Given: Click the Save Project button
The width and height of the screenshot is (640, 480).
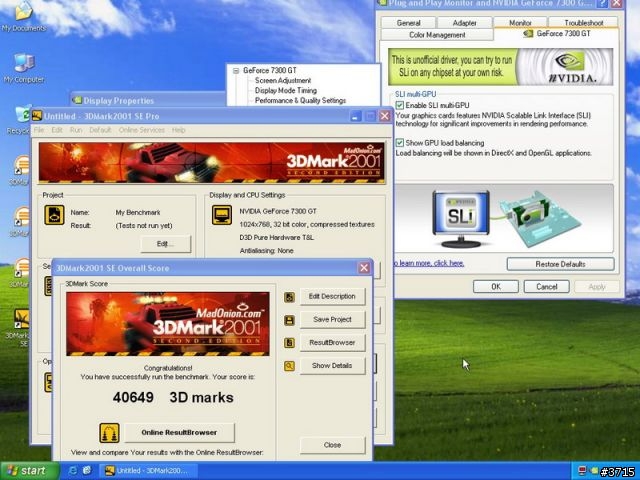Looking at the screenshot, I should pos(332,320).
